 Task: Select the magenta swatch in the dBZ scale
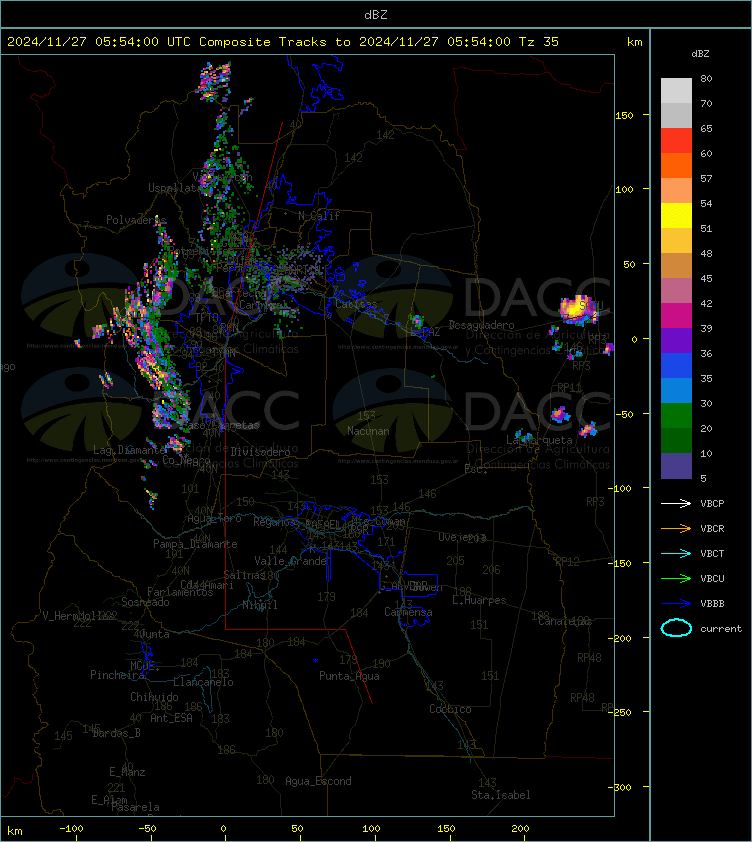676,315
